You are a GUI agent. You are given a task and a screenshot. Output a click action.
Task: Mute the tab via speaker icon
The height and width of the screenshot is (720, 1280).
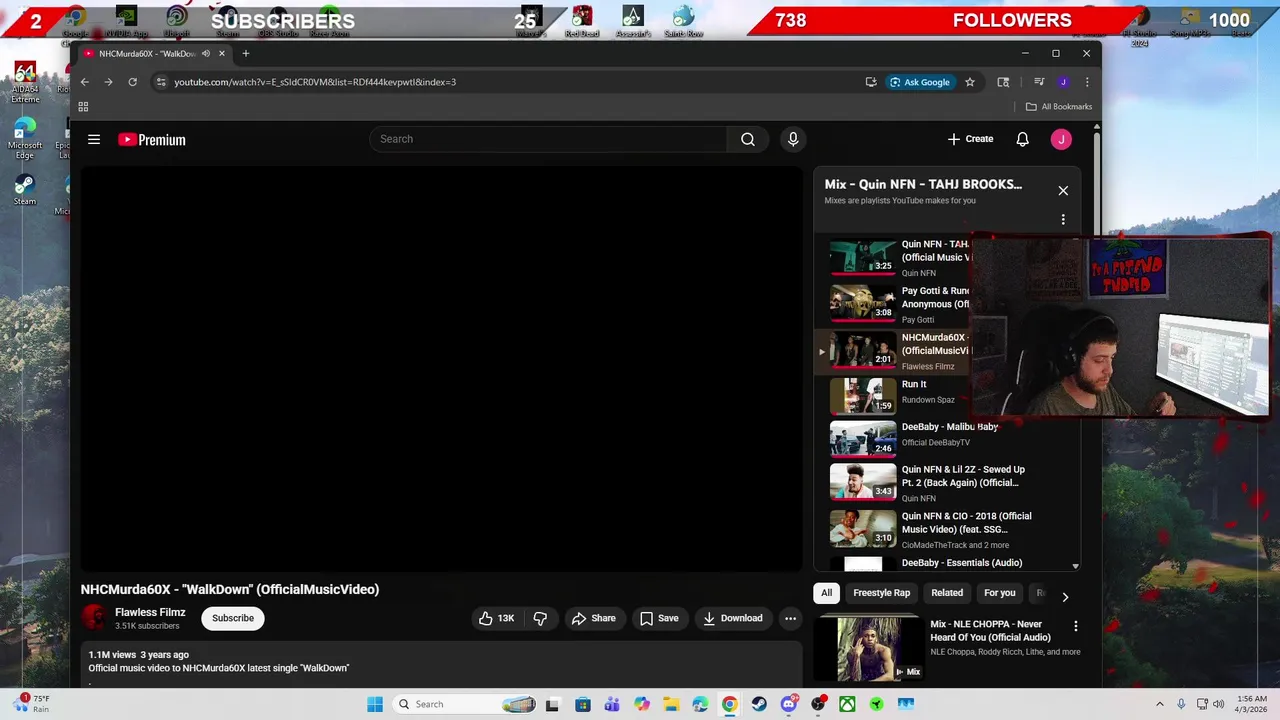[206, 53]
